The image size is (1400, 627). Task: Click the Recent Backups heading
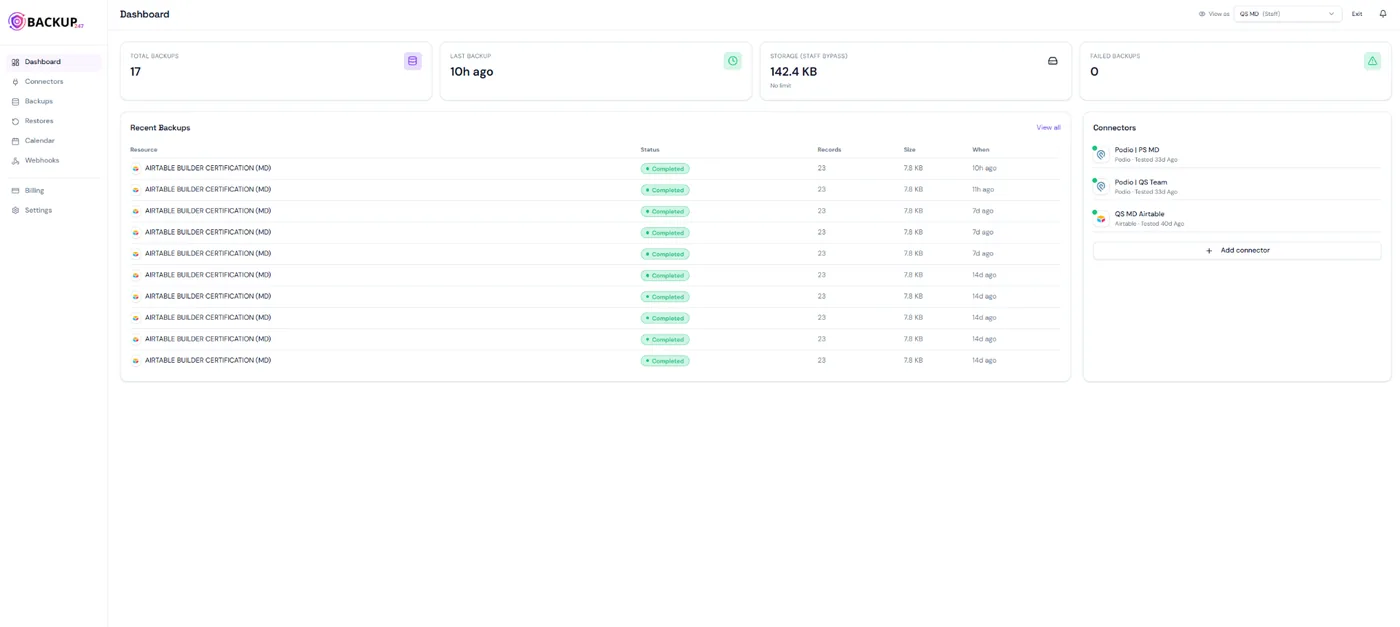pos(160,128)
